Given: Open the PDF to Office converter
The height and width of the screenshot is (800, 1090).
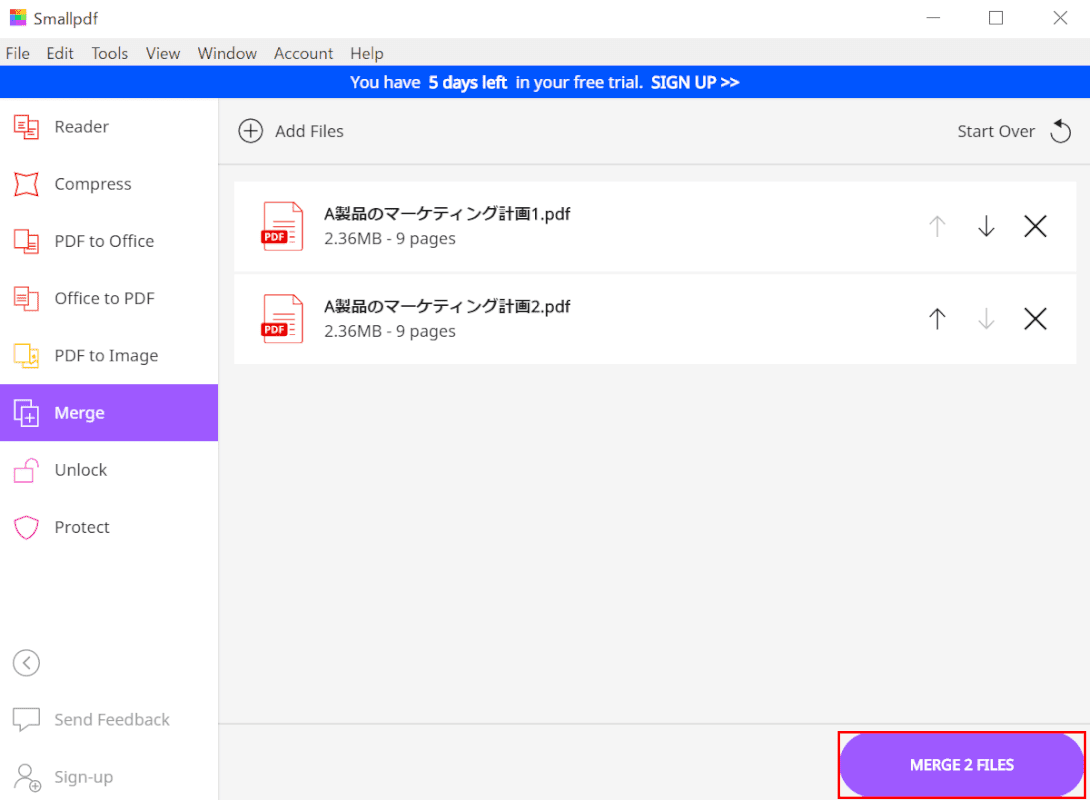Looking at the screenshot, I should (108, 241).
